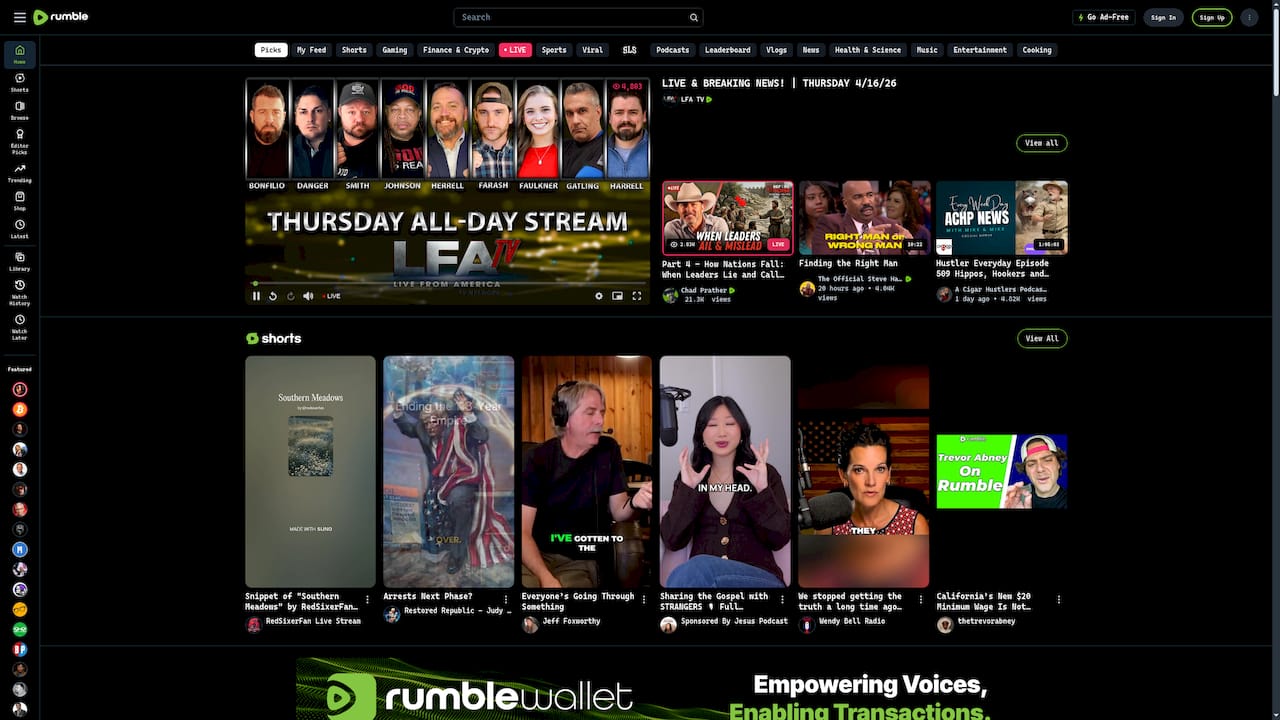The height and width of the screenshot is (720, 1280).
Task: Open the Sports tab
Action: point(554,50)
